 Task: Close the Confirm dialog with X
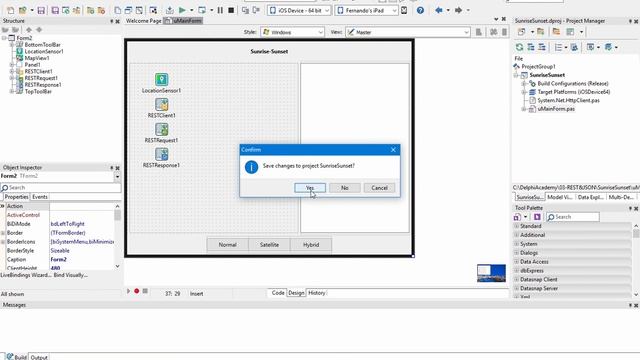pyautogui.click(x=393, y=150)
